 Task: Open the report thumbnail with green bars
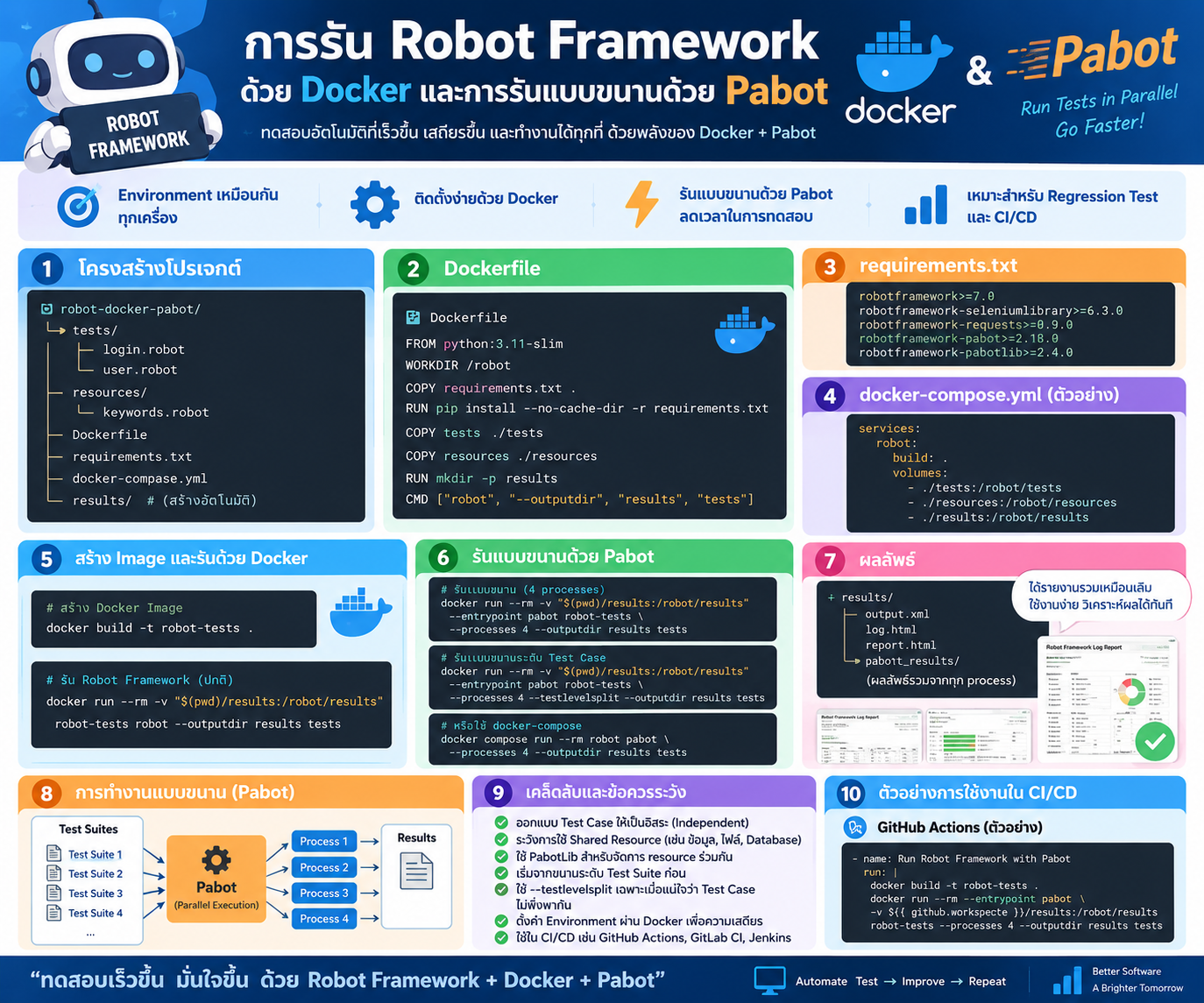click(978, 736)
